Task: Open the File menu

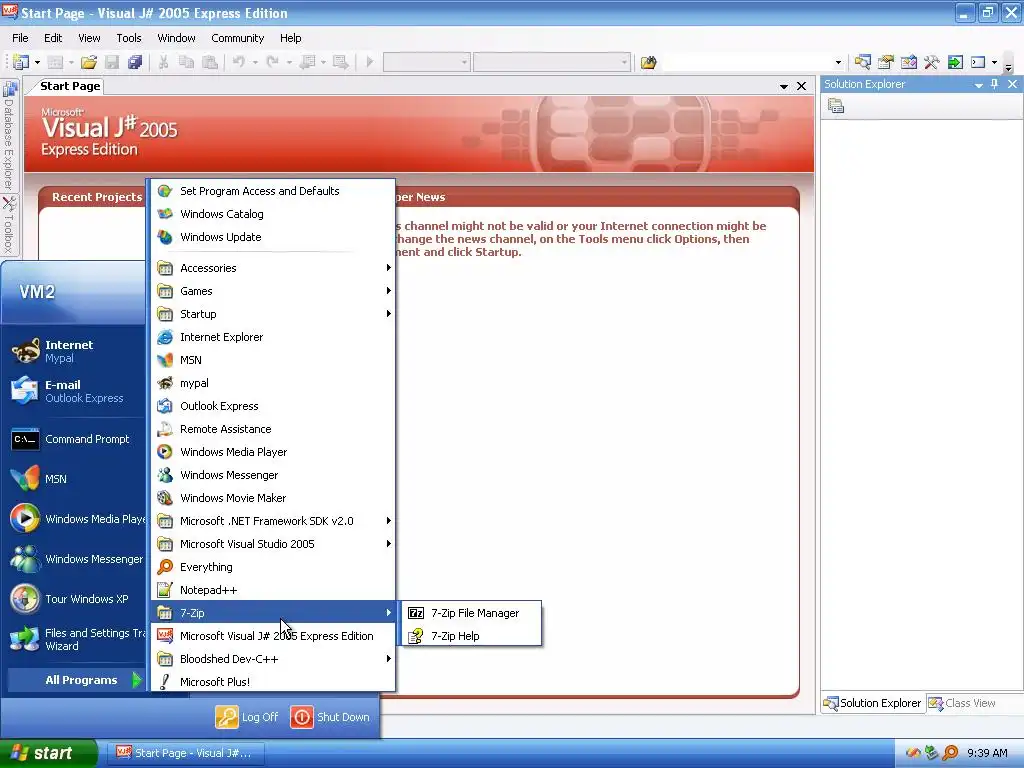Action: 20,38
